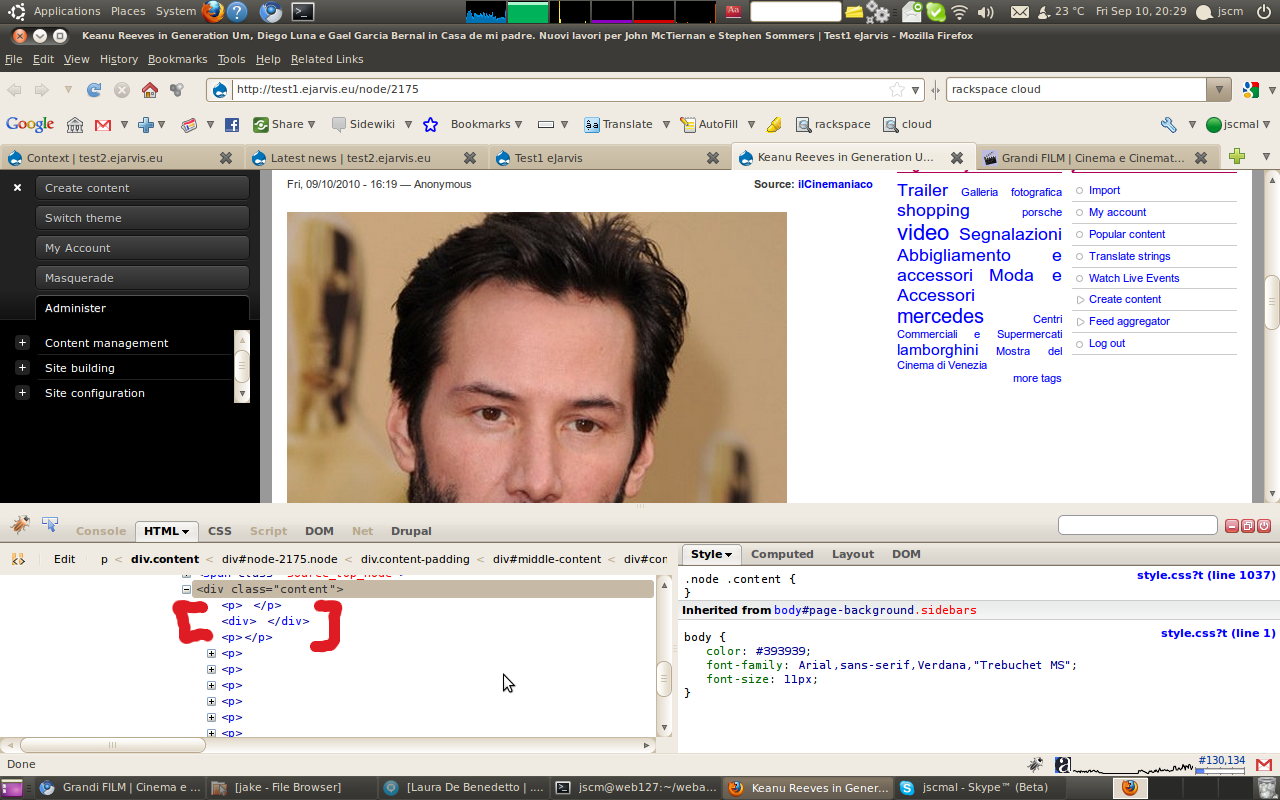Viewport: 1280px width, 800px height.
Task: Open the Tools menu
Action: tap(231, 59)
